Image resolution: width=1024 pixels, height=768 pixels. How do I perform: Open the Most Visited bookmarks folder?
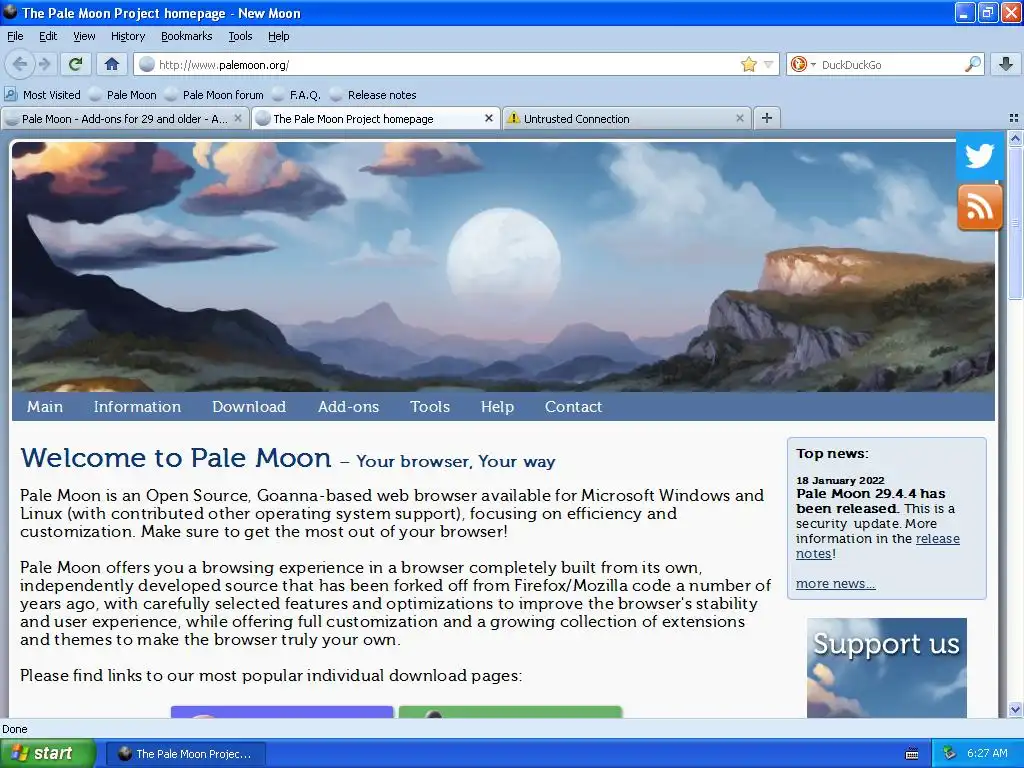click(x=42, y=95)
